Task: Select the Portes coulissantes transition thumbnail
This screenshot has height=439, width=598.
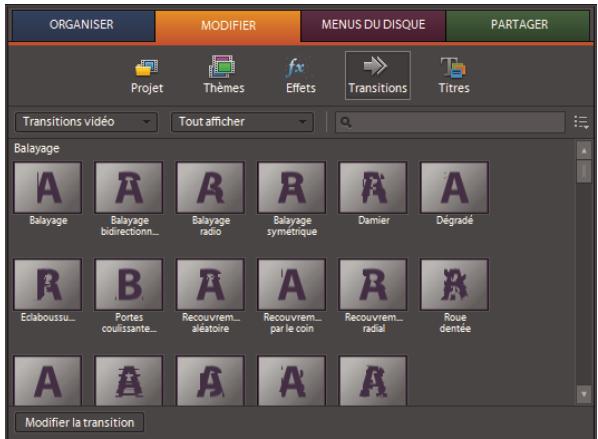Action: tap(129, 285)
